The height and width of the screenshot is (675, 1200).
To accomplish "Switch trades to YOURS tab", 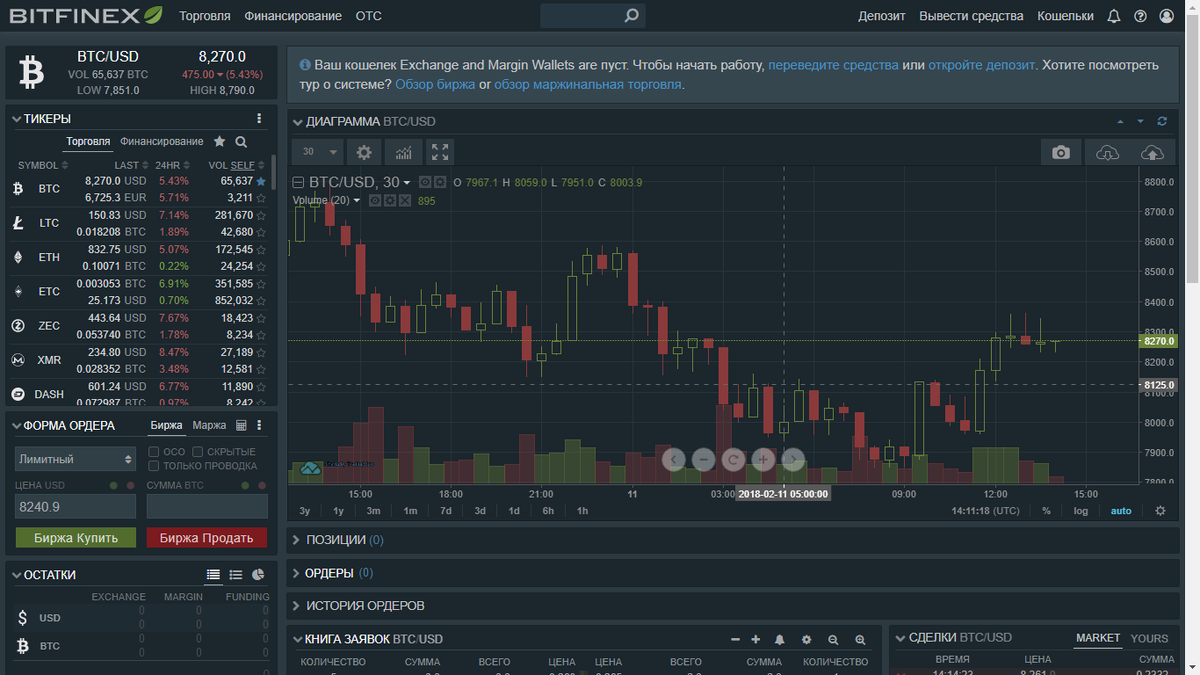I will coord(1149,638).
